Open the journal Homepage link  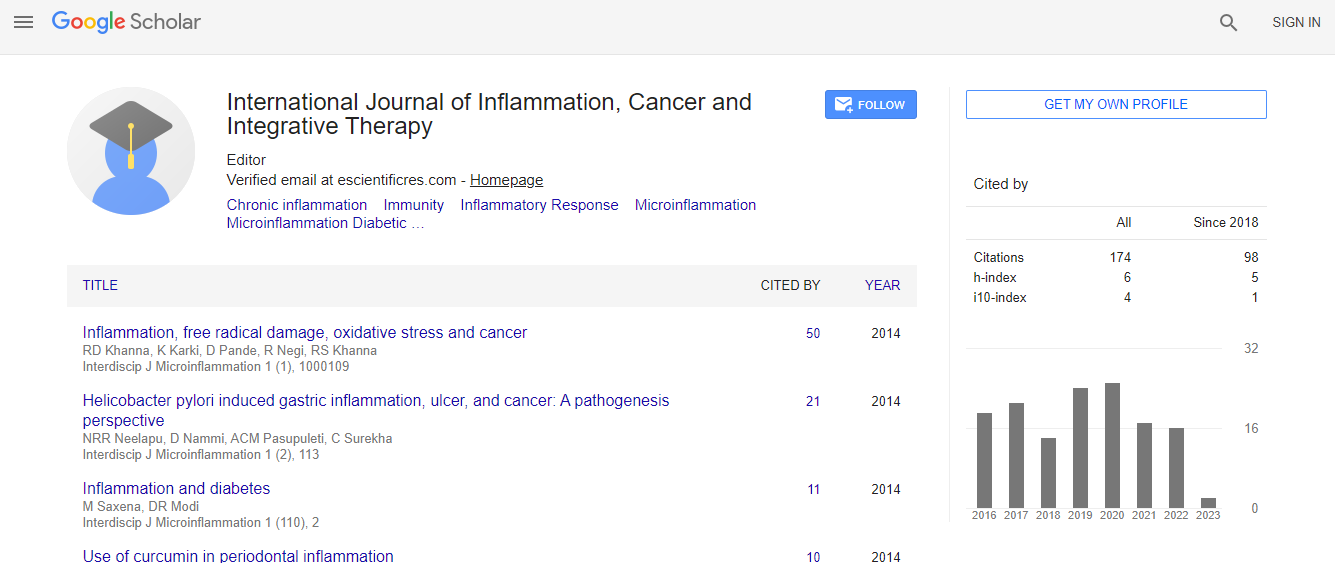point(506,180)
